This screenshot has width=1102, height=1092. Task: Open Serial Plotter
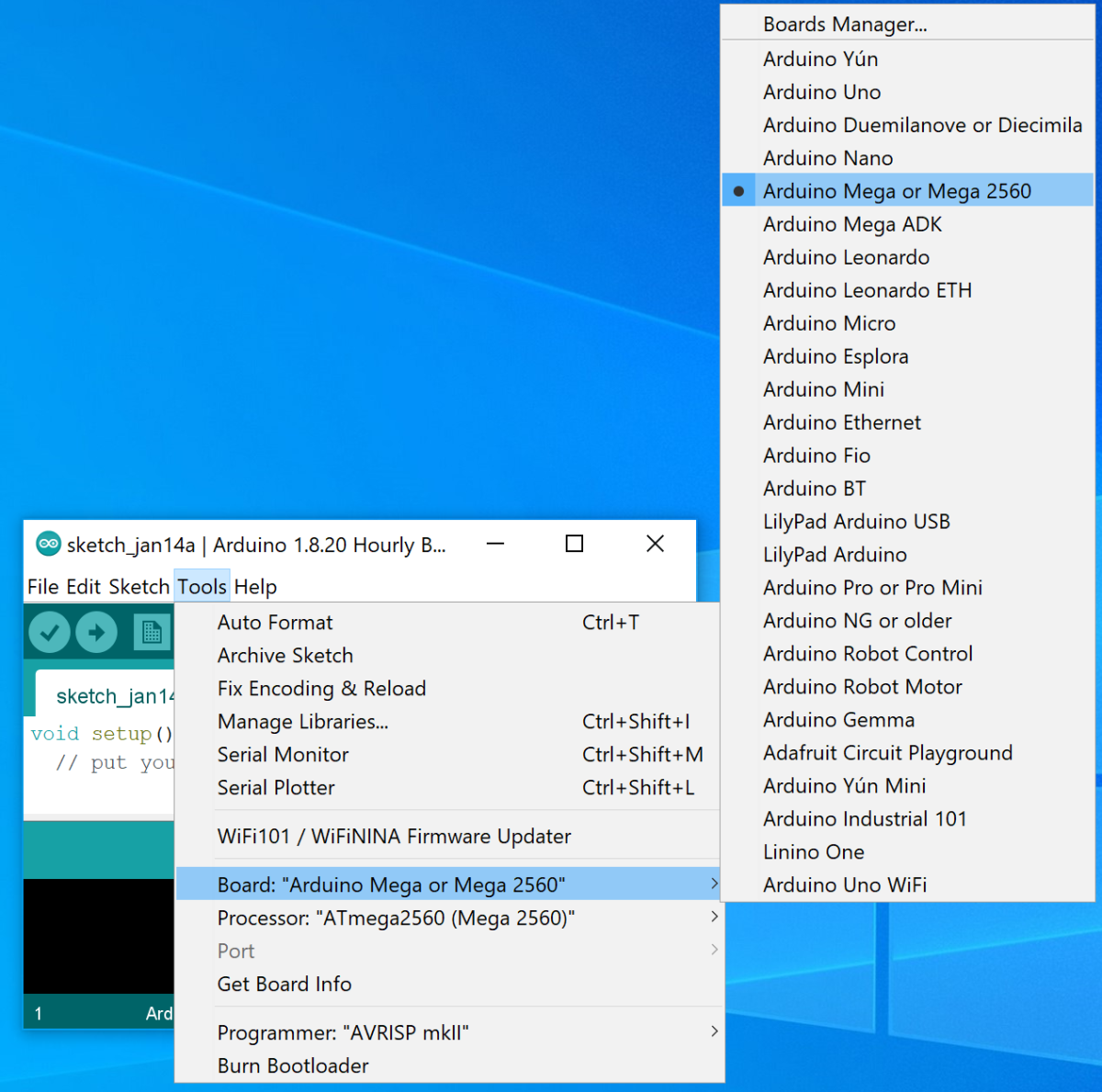449,787
